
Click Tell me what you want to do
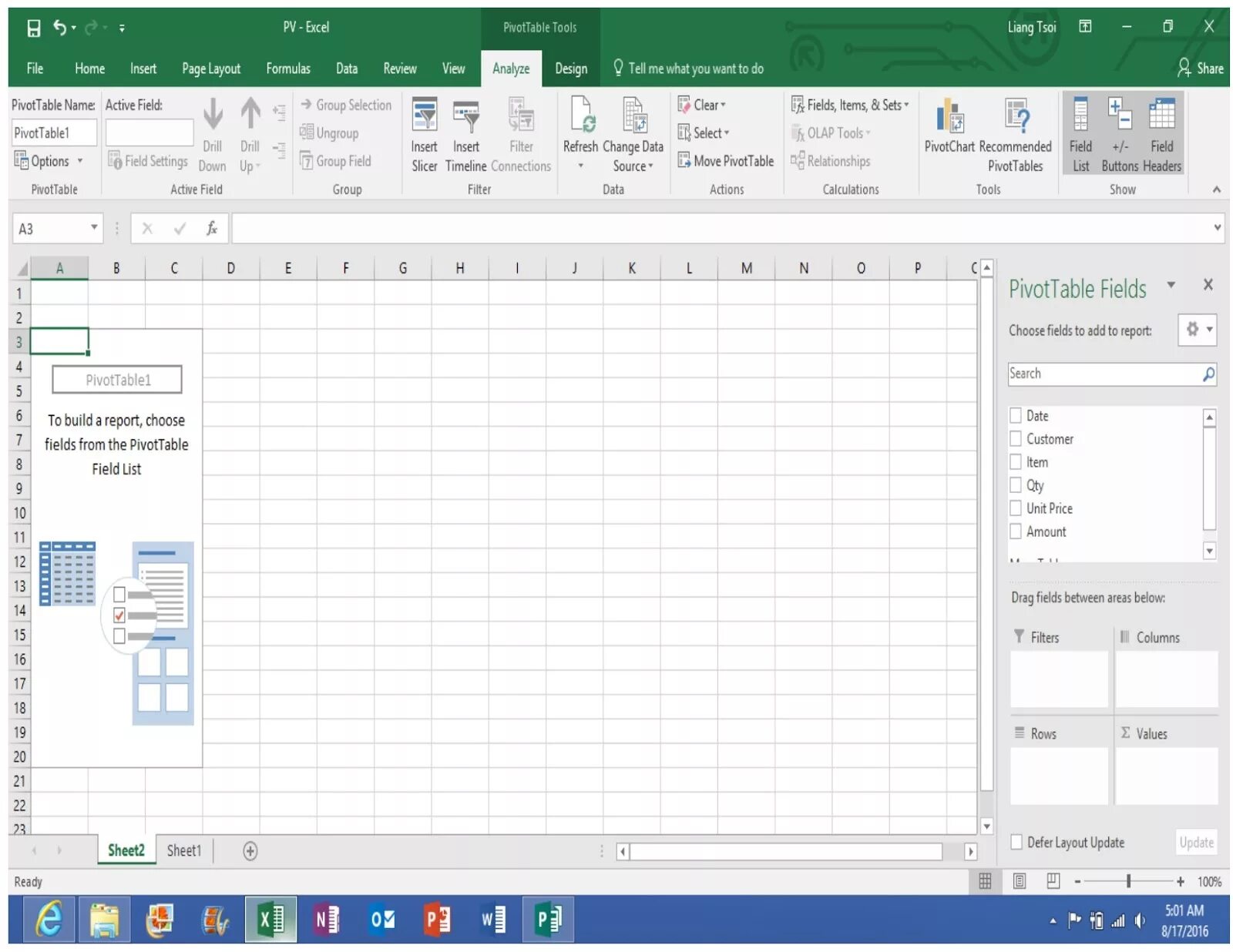click(x=687, y=69)
